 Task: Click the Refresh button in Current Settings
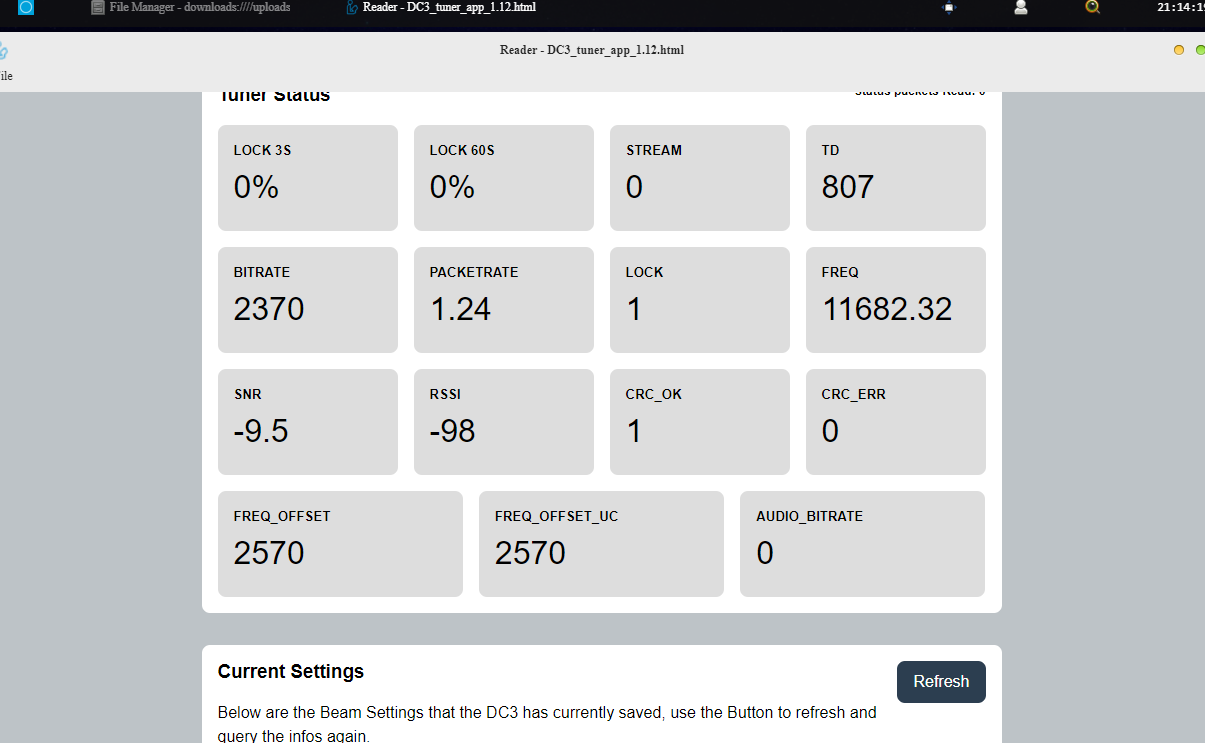[941, 682]
